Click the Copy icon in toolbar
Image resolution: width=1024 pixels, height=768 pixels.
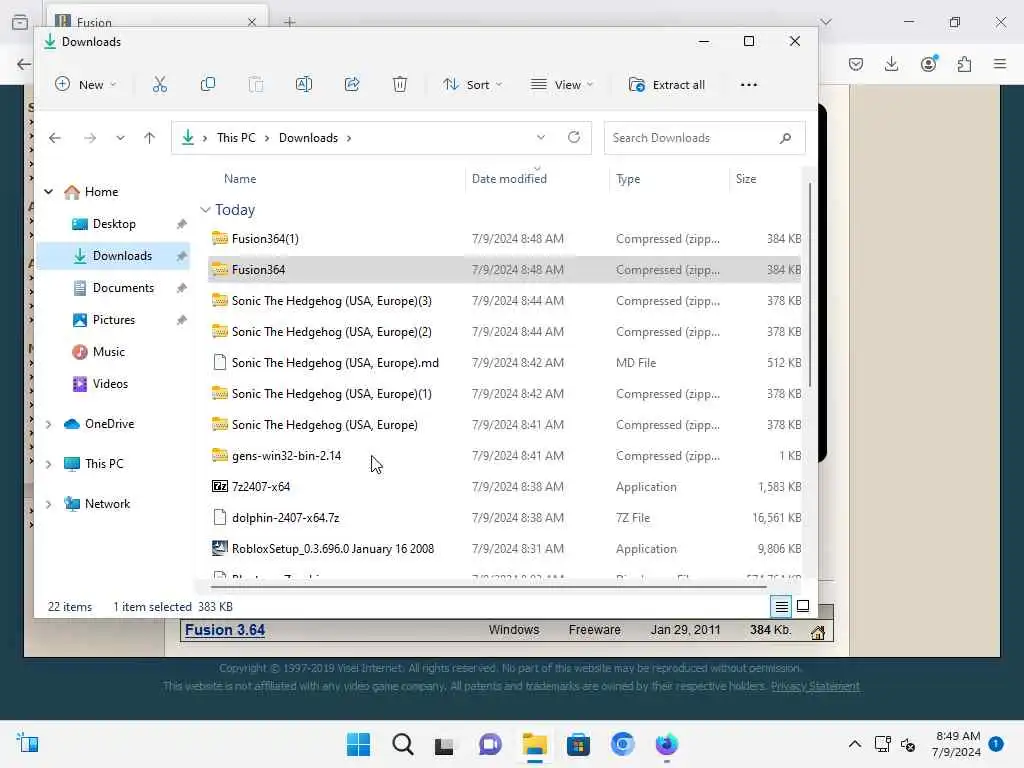tap(208, 84)
